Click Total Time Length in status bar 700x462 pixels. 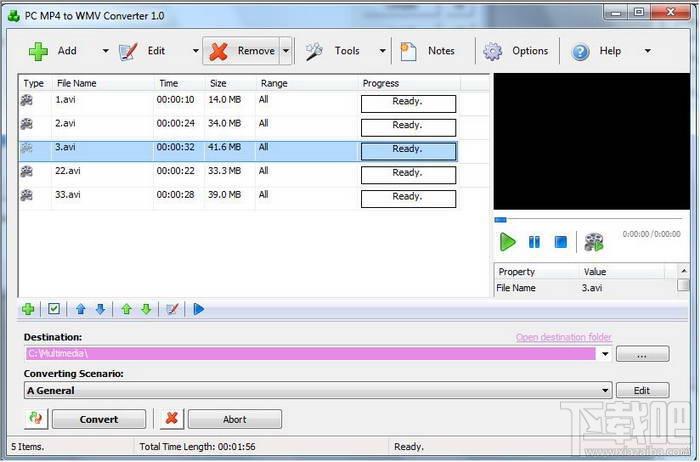[x=197, y=446]
